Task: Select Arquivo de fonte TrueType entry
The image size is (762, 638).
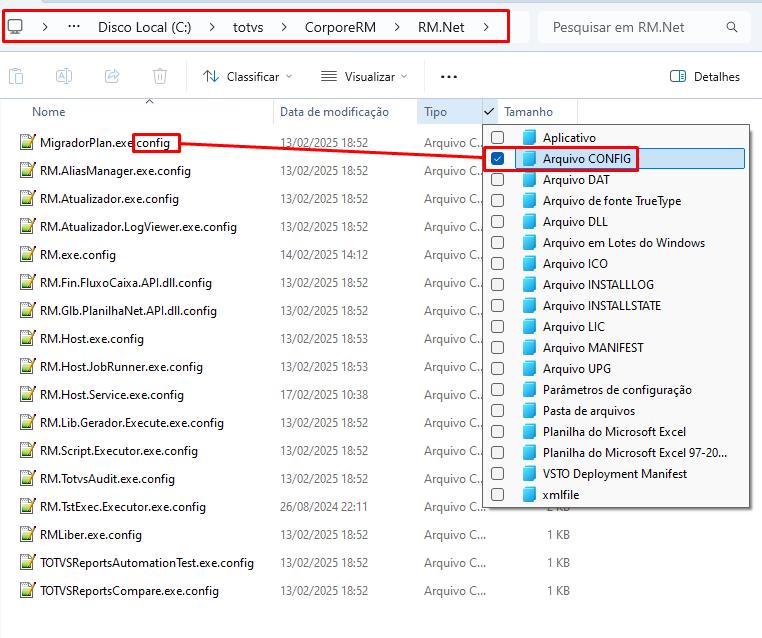Action: [x=611, y=201]
